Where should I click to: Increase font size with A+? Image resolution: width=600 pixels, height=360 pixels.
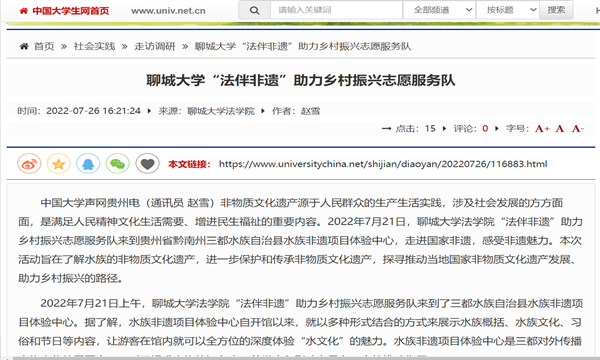pos(542,129)
